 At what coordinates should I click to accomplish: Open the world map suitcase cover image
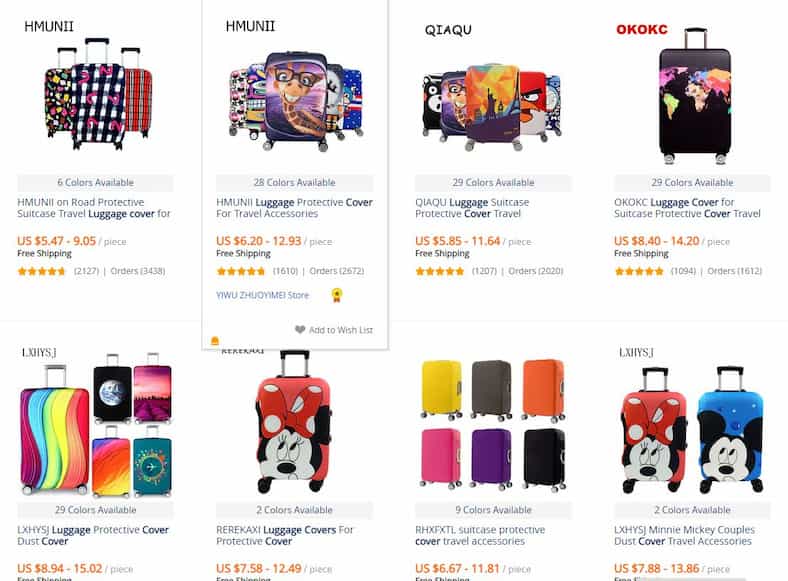pyautogui.click(x=695, y=95)
